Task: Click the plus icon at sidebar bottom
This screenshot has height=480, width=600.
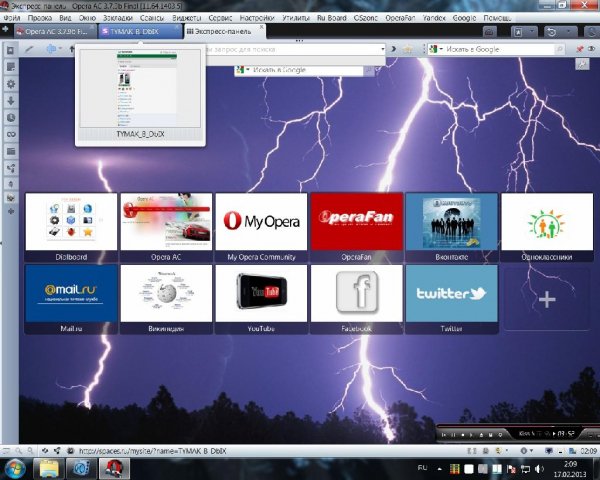Action: click(x=11, y=211)
